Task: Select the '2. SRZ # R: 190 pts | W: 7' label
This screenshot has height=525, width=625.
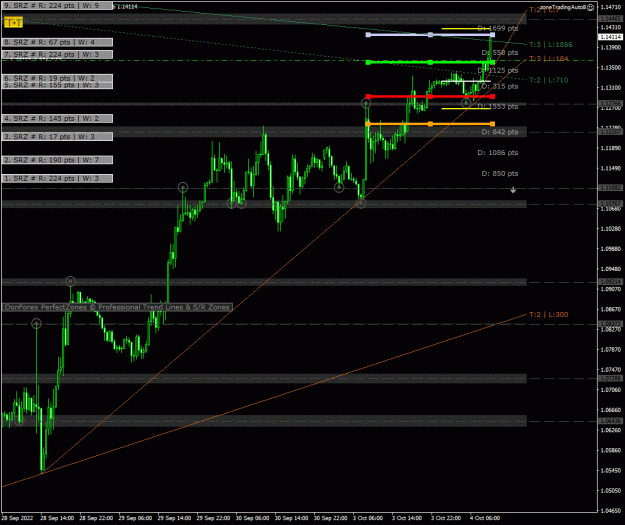Action: [57, 160]
